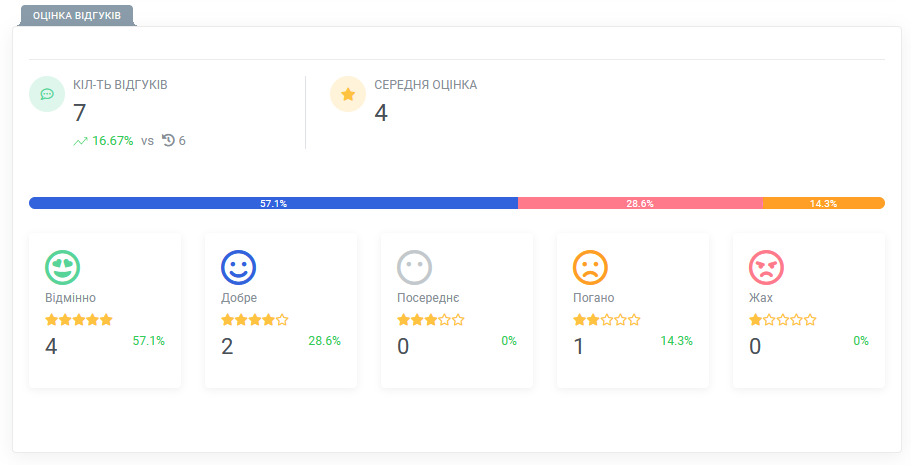
Task: Click the Жах label
Action: coord(761,298)
